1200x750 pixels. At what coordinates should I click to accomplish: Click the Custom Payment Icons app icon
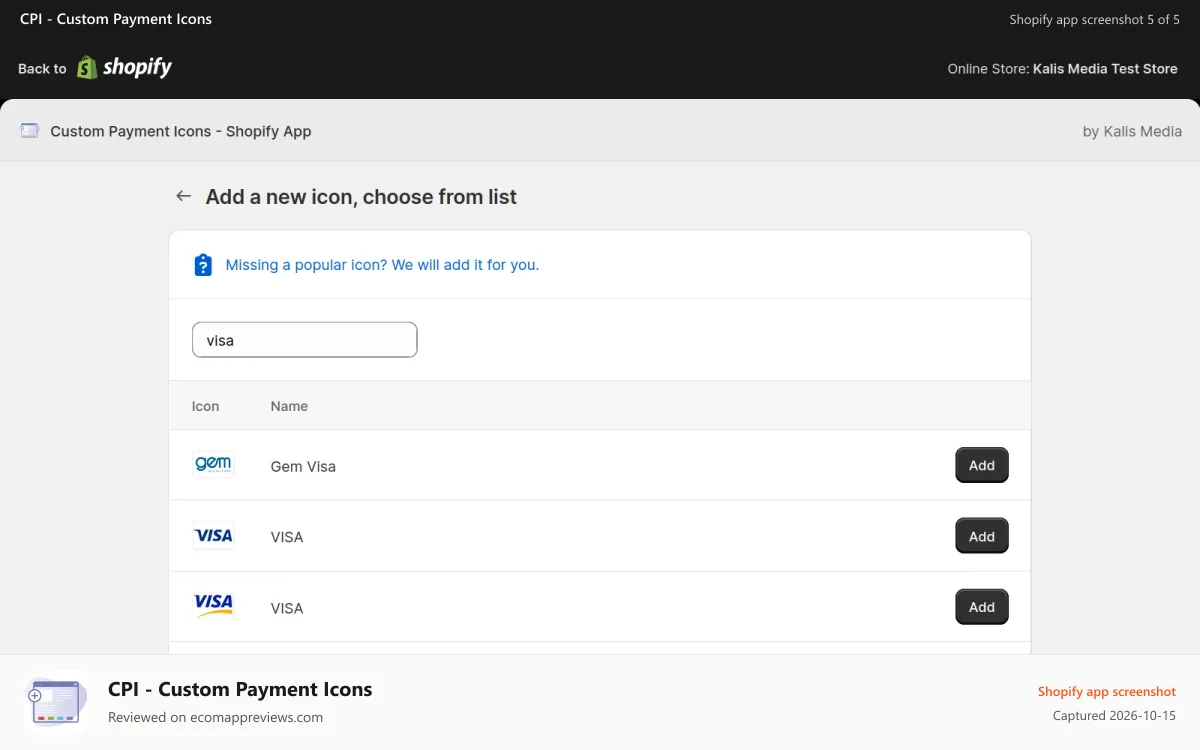30,131
